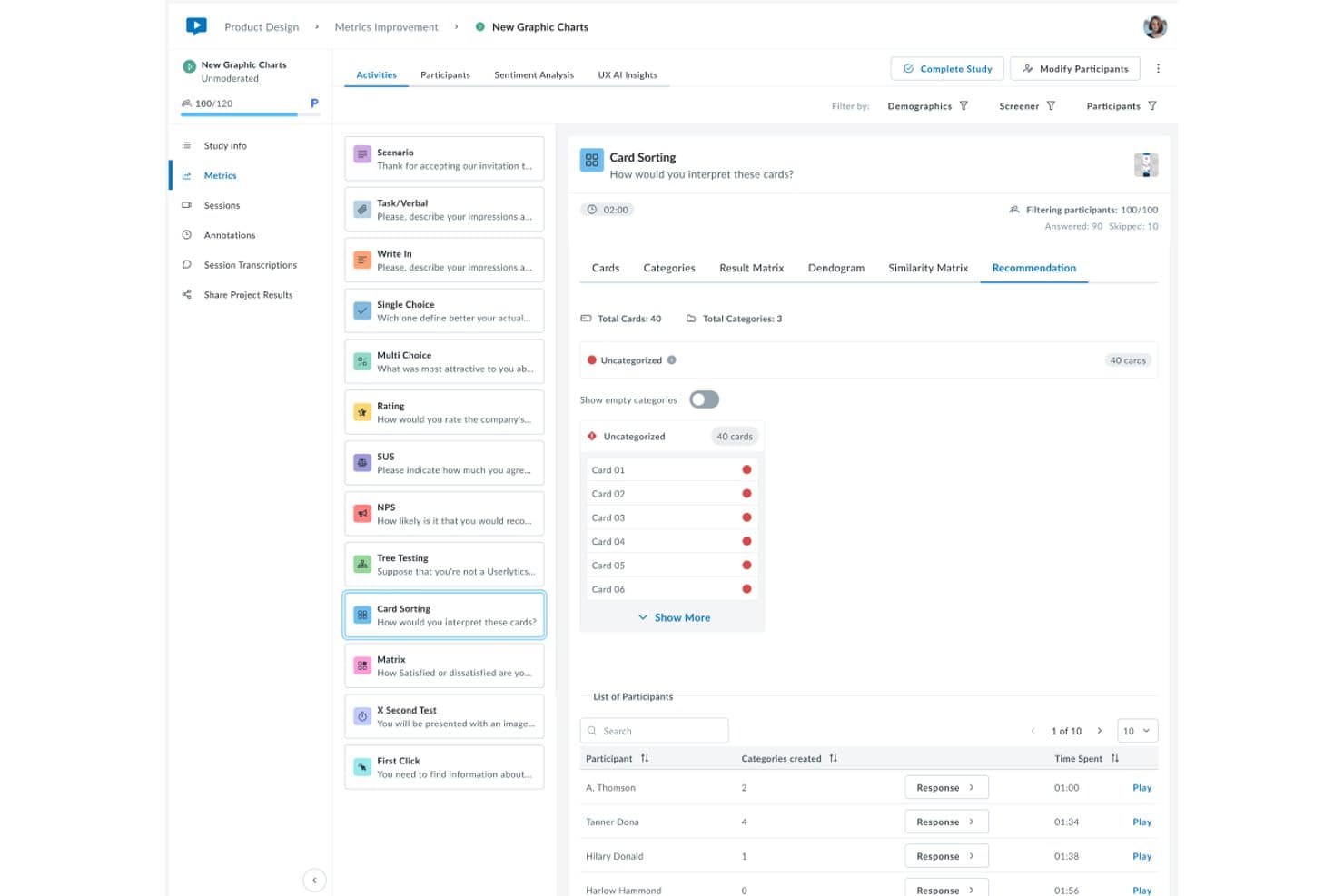The height and width of the screenshot is (896, 1344).
Task: Collapse the sidebar with the chevron button
Action: [314, 880]
